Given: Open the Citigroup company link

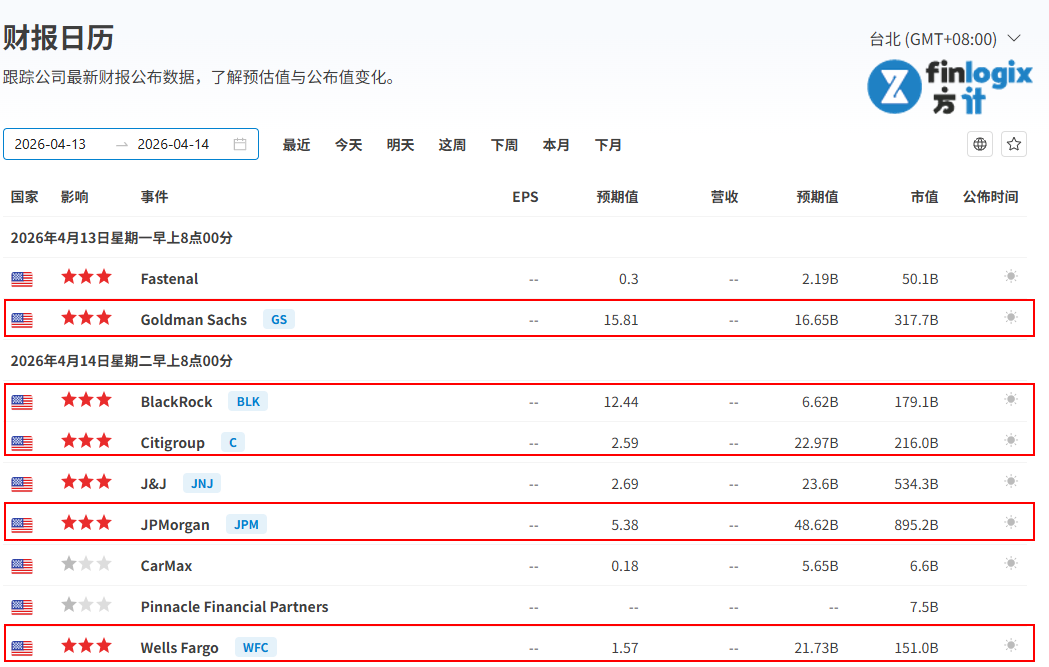Looking at the screenshot, I should pos(172,443).
